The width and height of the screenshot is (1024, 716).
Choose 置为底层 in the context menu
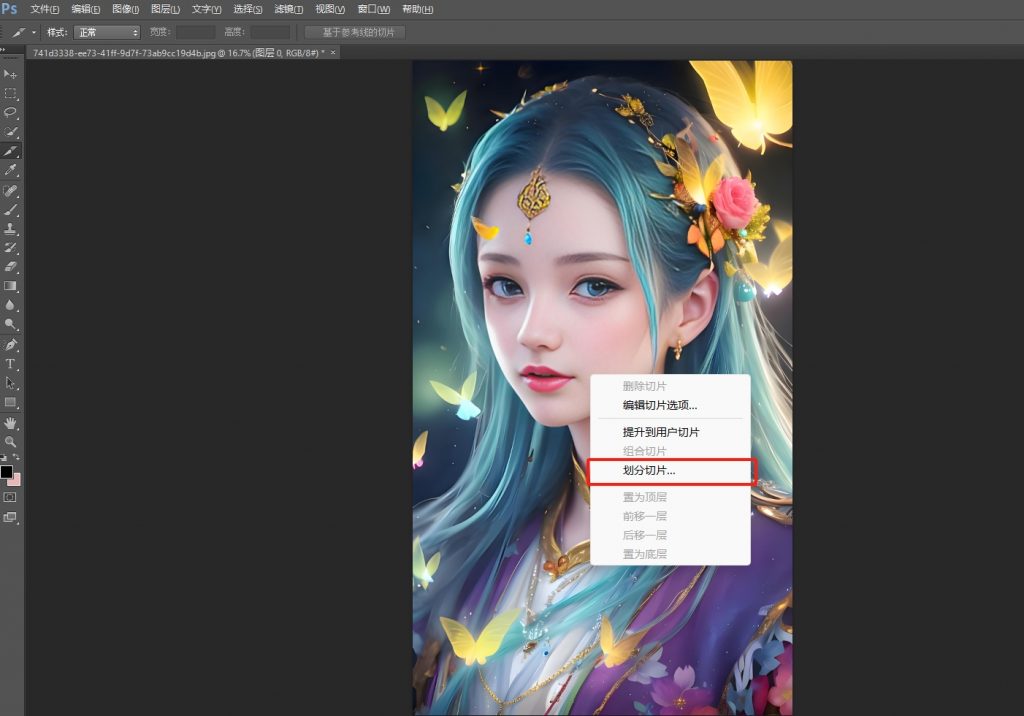click(x=670, y=554)
